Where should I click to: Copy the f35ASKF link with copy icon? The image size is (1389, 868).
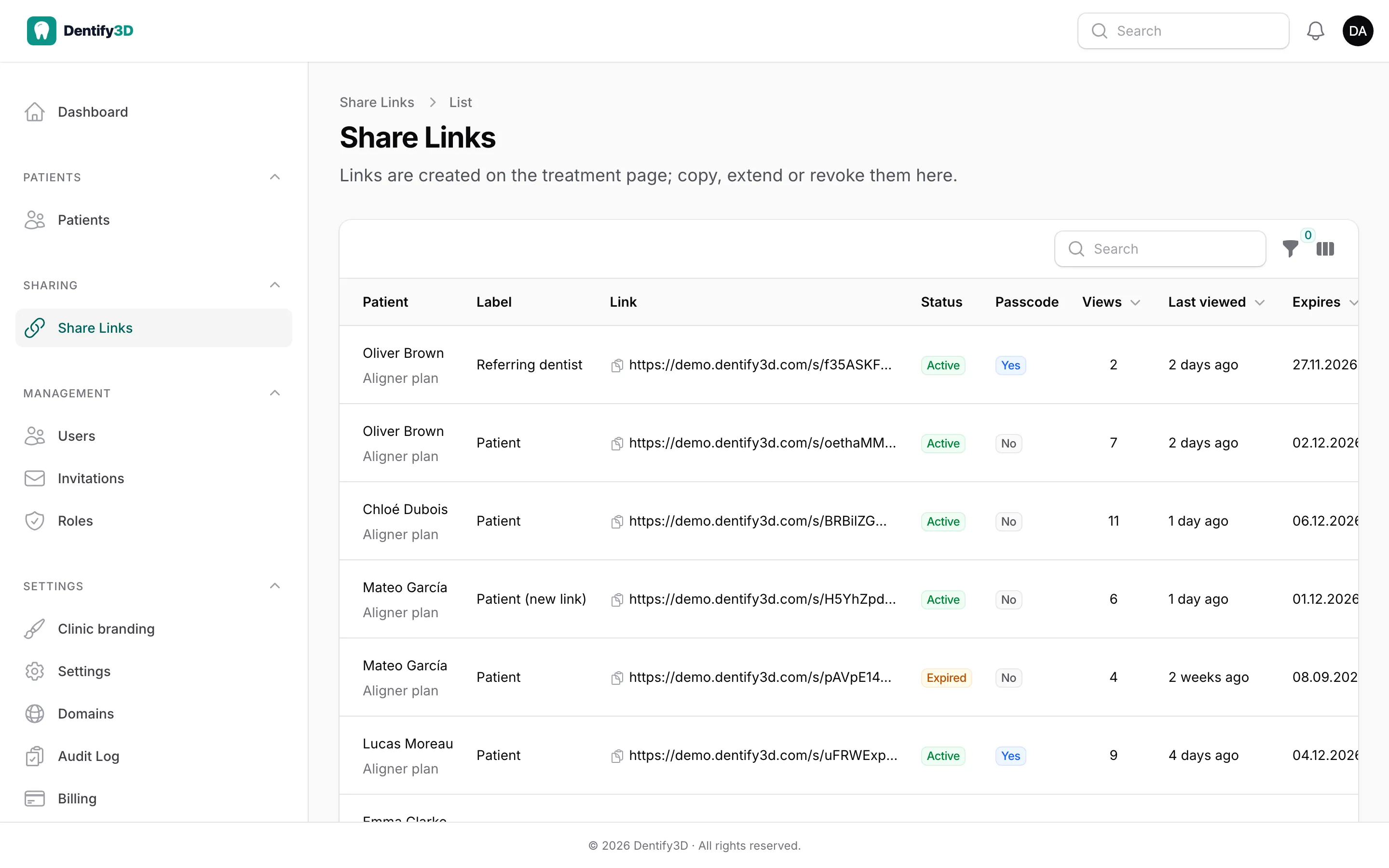(617, 365)
